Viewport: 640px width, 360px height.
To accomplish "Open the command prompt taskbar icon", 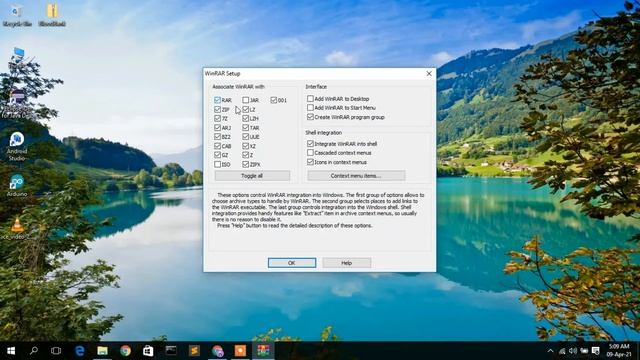I will (171, 351).
